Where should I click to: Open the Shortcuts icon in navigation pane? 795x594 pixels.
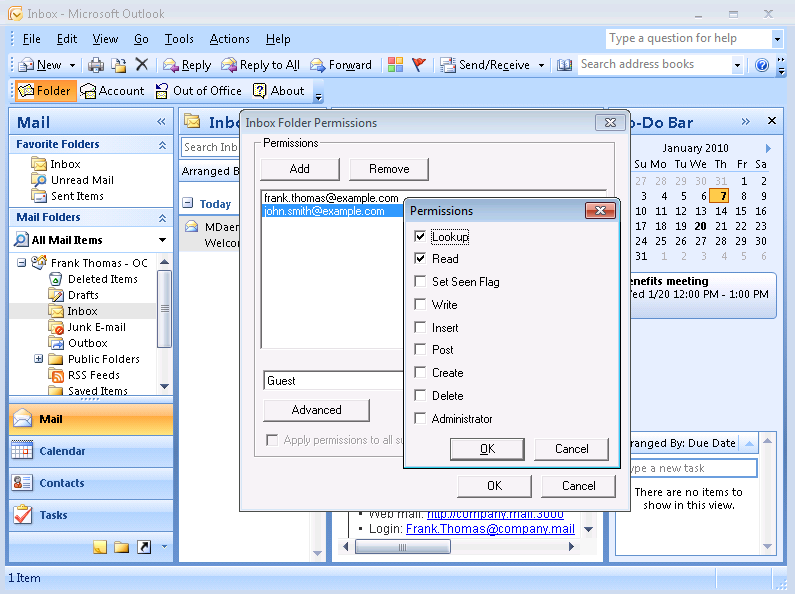pos(144,547)
